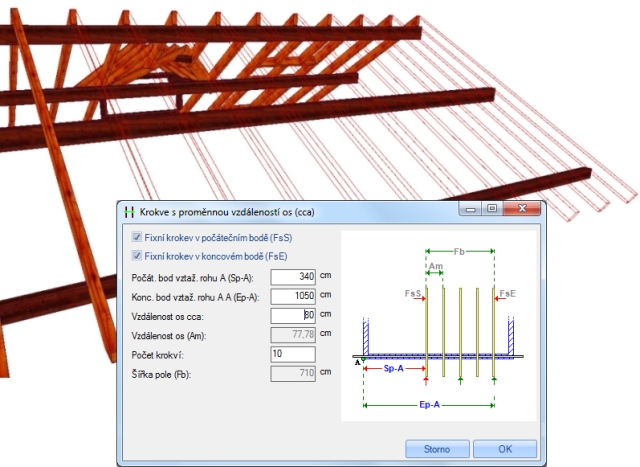Image resolution: width=640 pixels, height=467 pixels.
Task: Click the Ep-A field showing 1050
Action: tap(293, 296)
